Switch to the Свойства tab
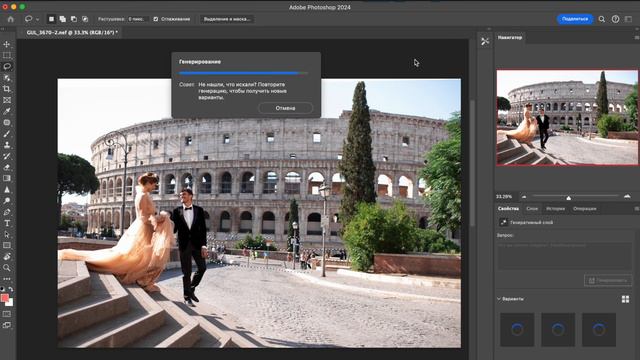The image size is (640, 360). tap(508, 209)
